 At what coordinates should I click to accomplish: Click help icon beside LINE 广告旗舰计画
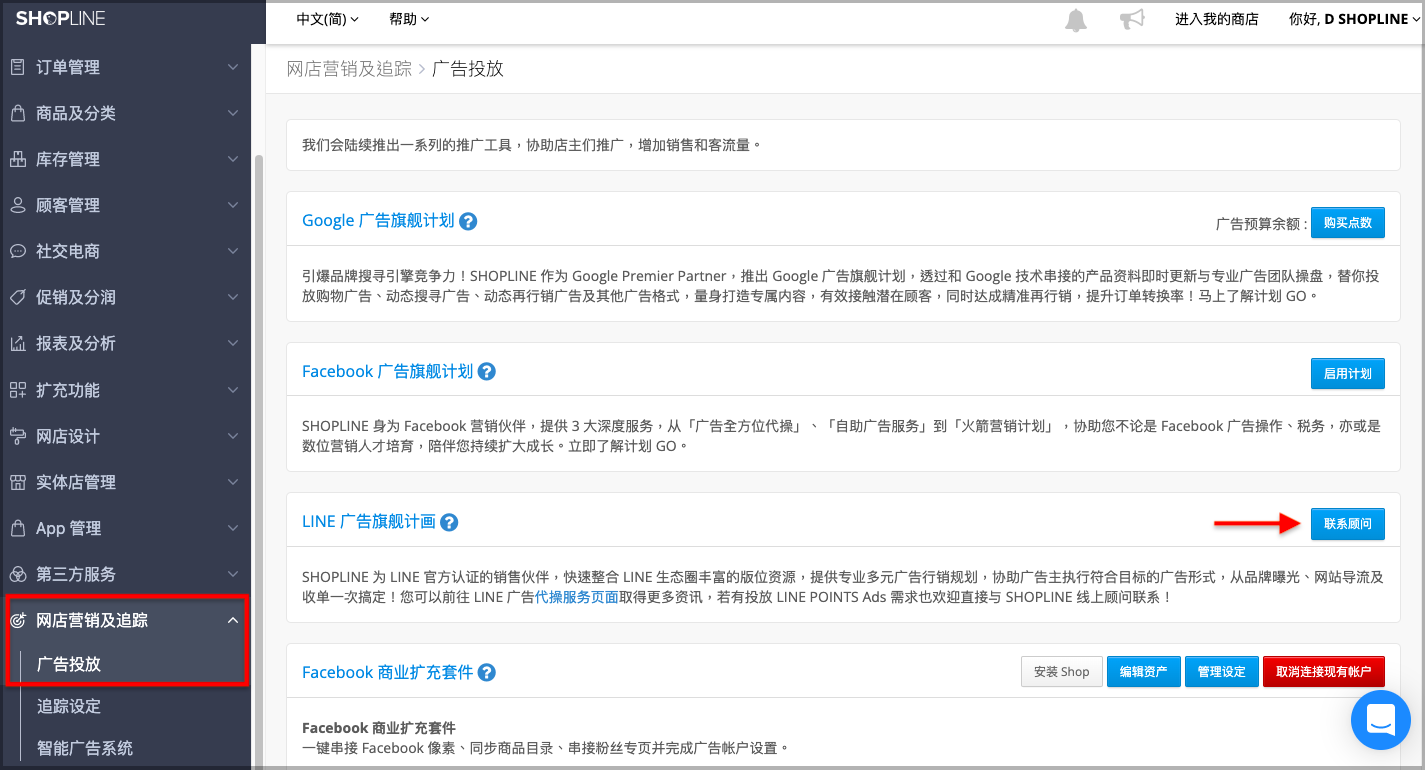(449, 523)
